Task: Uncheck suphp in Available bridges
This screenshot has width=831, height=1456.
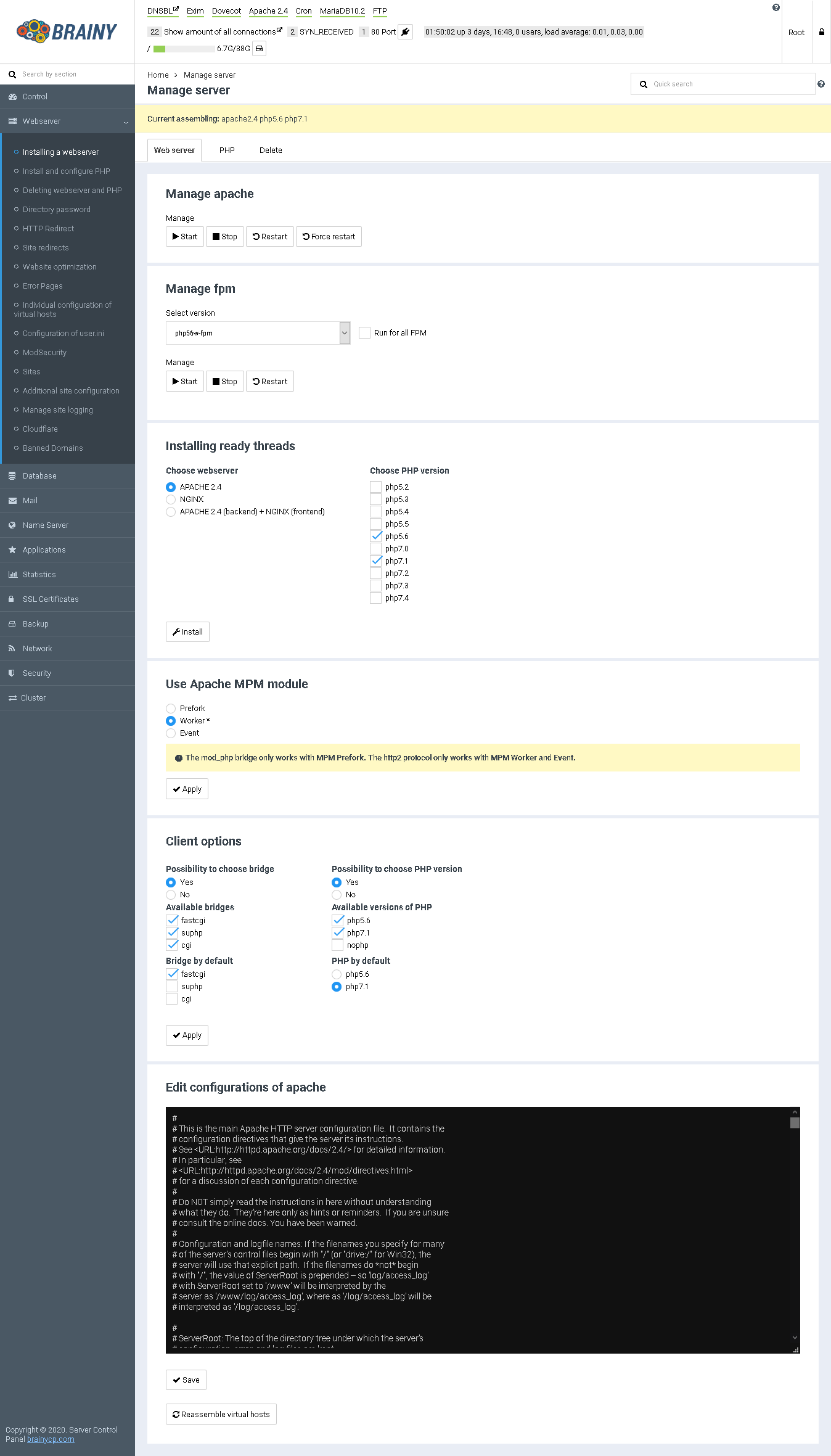Action: (172, 933)
